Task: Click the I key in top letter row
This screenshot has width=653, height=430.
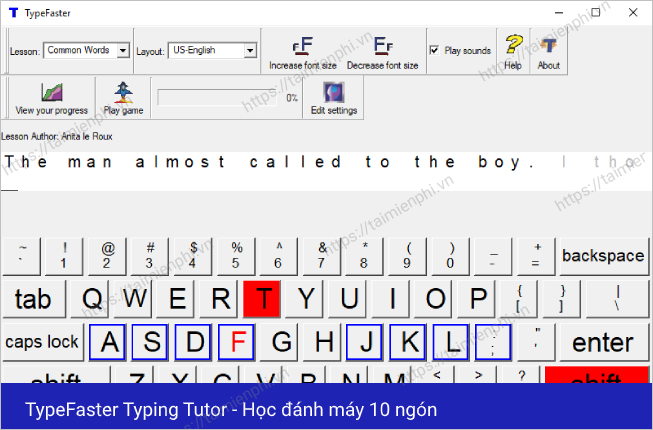Action: tap(391, 299)
